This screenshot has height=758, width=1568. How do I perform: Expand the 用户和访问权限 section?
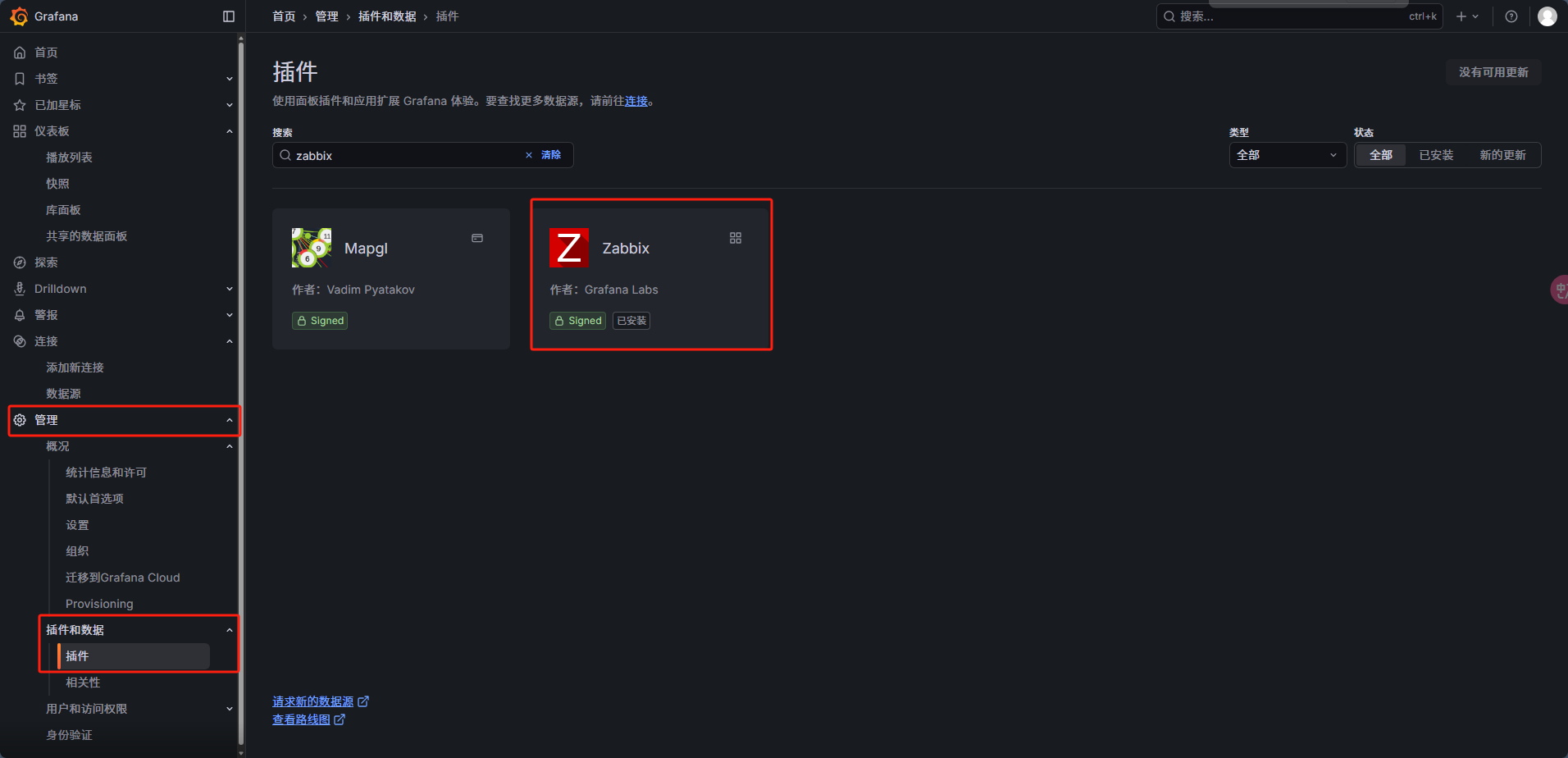point(230,709)
